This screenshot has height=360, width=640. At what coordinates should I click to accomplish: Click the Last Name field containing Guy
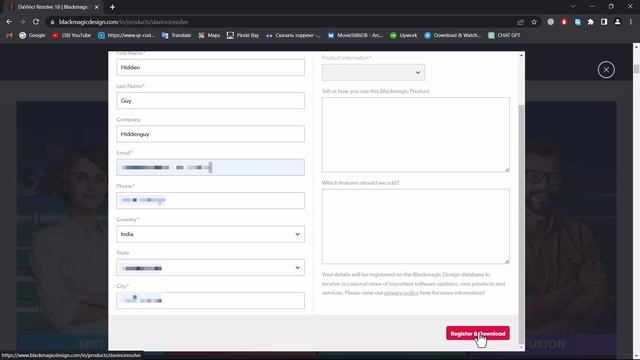(210, 101)
